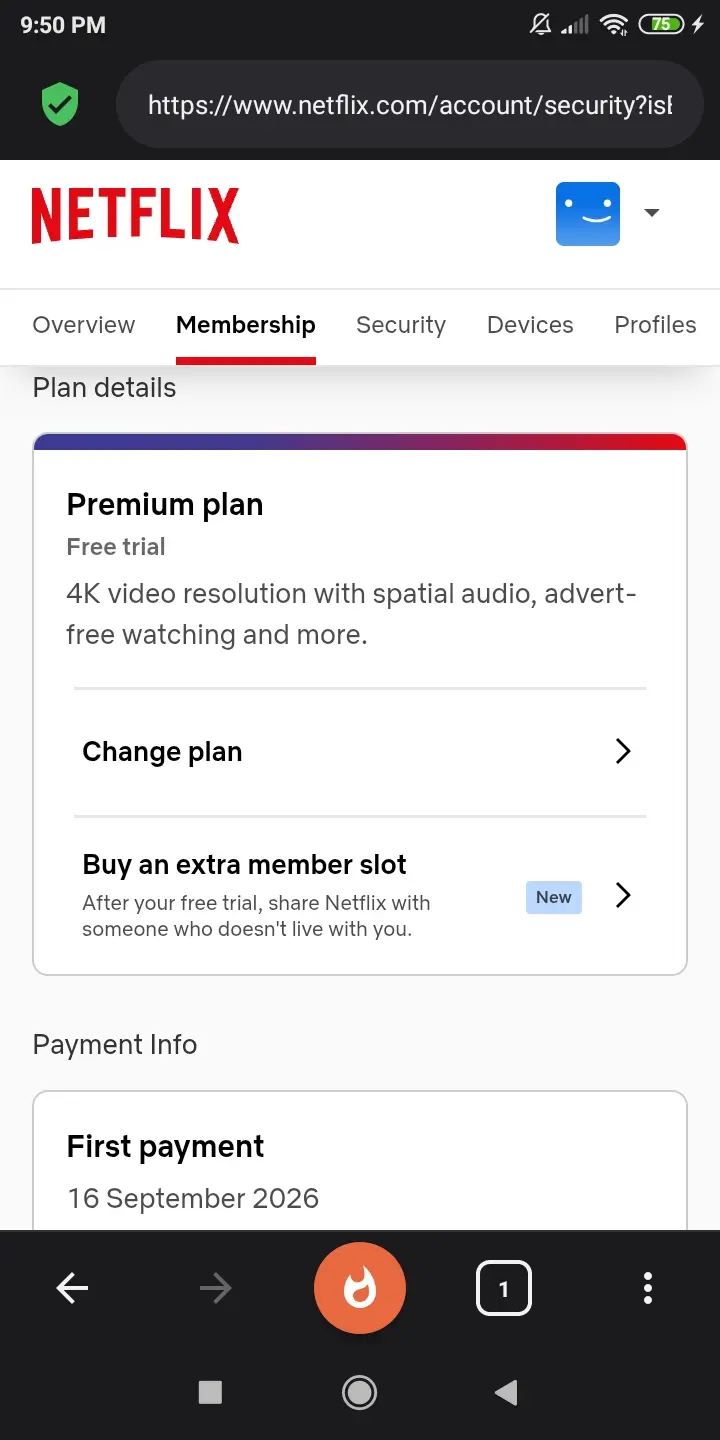Tap the Android recent apps square
The image size is (720, 1440).
pyautogui.click(x=210, y=1392)
